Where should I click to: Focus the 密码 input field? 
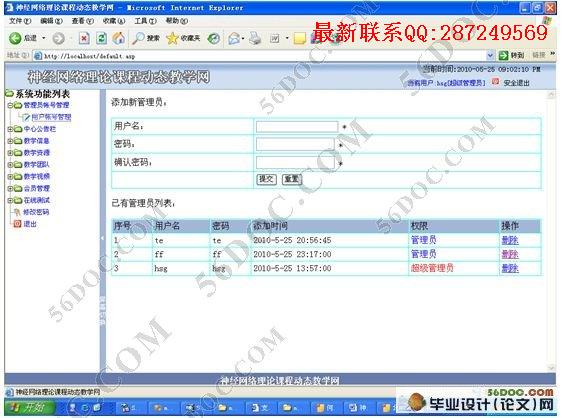295,144
